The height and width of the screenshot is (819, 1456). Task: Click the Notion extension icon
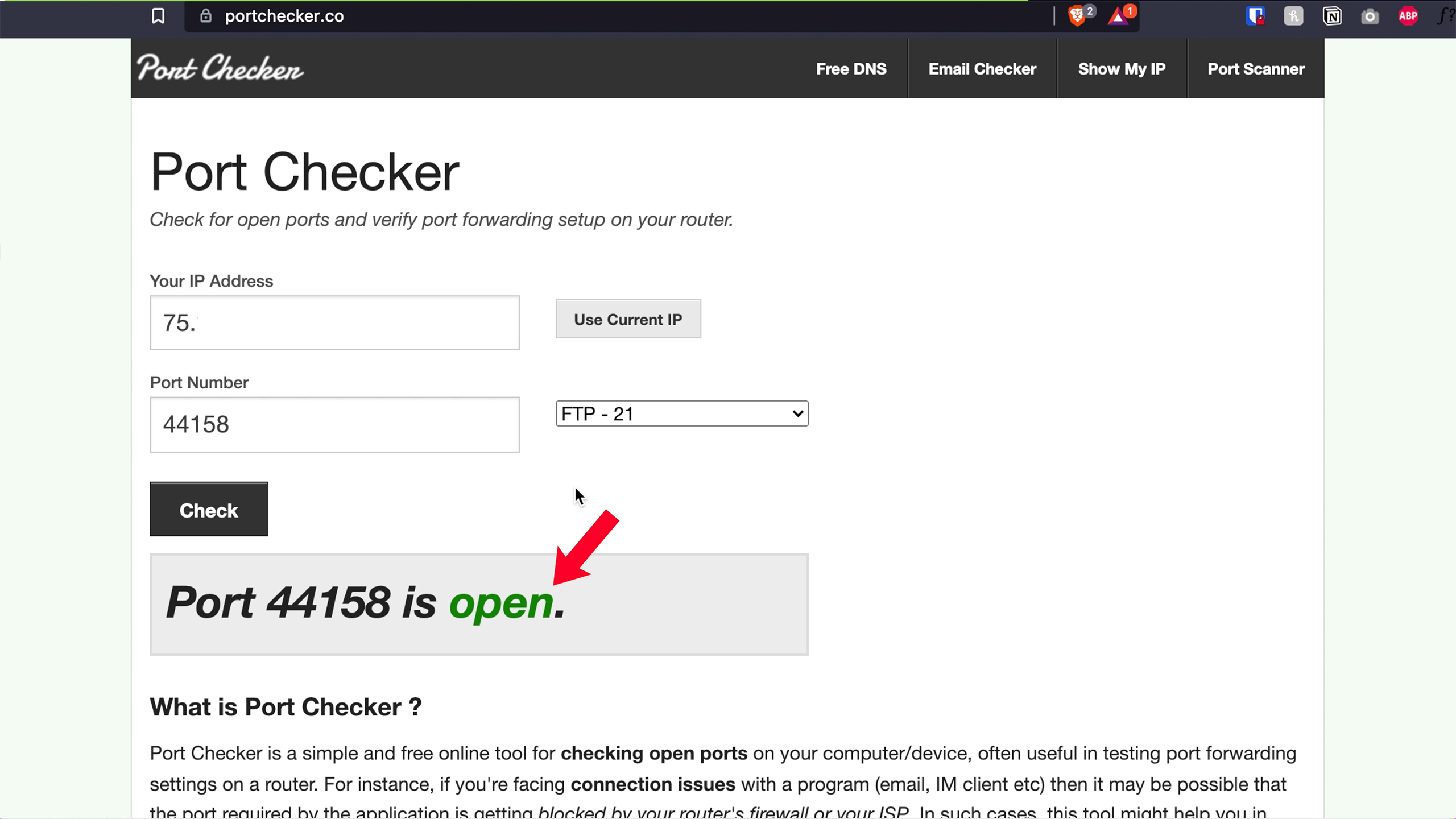[x=1332, y=16]
